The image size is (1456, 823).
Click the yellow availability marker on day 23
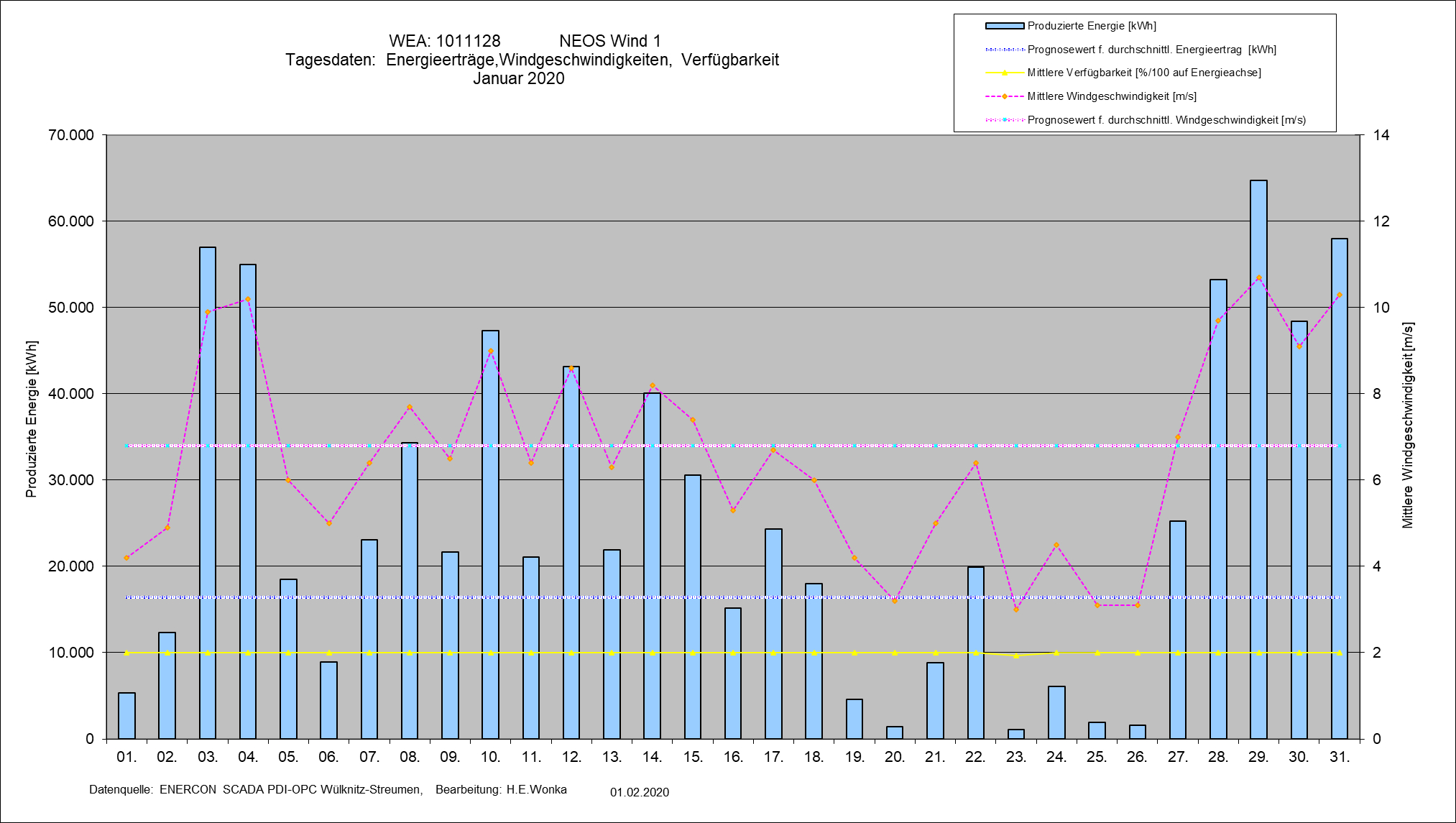pyautogui.click(x=1016, y=656)
